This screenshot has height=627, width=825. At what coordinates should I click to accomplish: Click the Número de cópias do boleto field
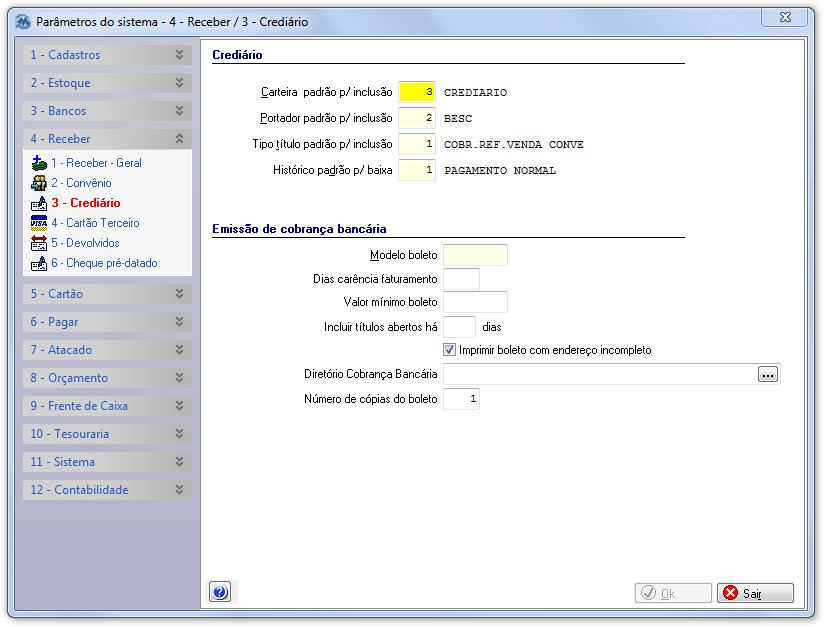coord(461,399)
